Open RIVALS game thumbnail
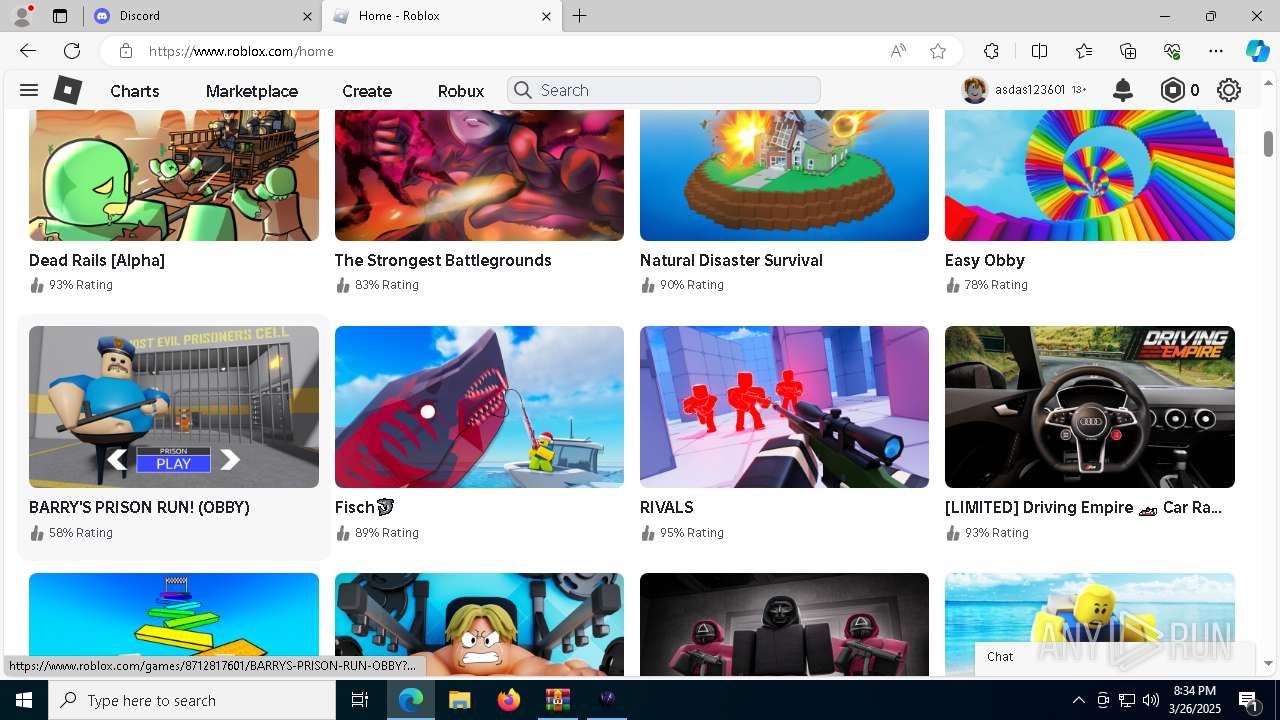 pyautogui.click(x=784, y=407)
